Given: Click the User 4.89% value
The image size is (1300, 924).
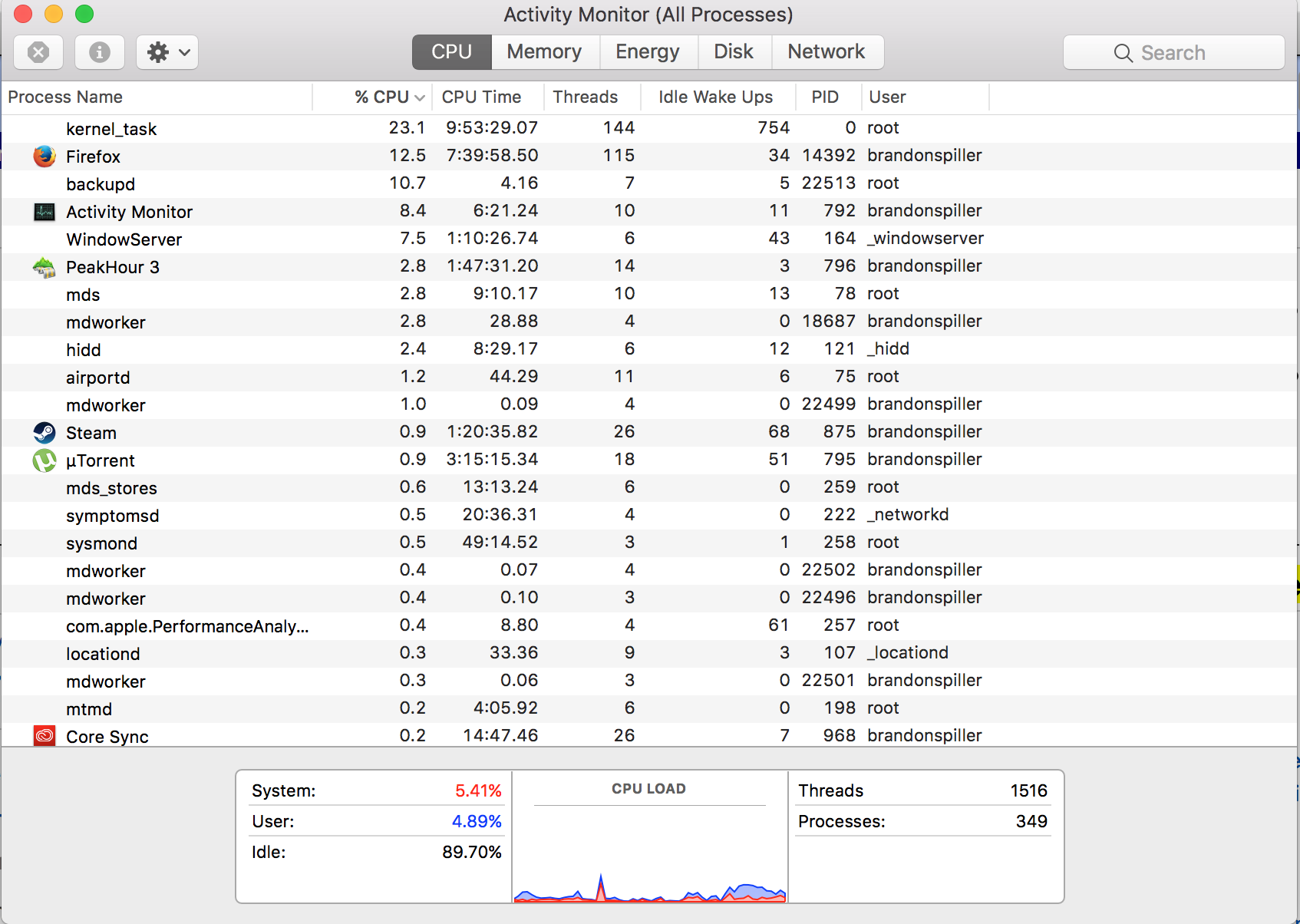Looking at the screenshot, I should (x=477, y=821).
